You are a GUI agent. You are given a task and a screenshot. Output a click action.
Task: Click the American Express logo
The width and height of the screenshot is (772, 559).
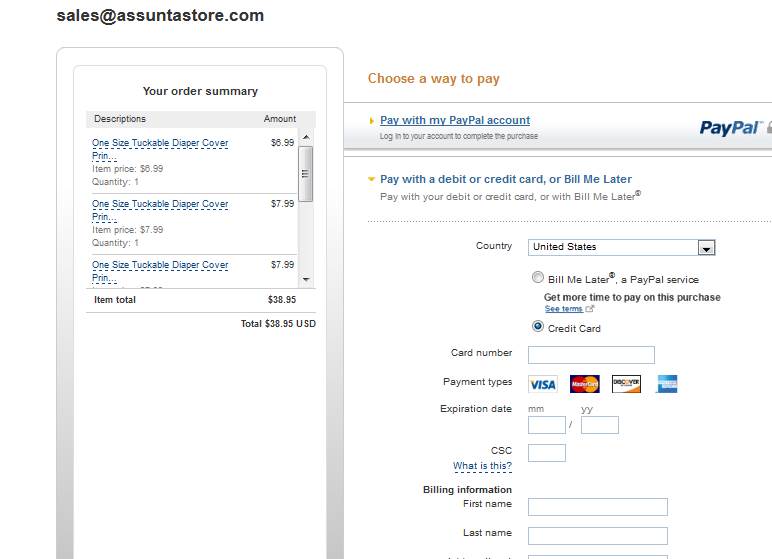coord(667,384)
